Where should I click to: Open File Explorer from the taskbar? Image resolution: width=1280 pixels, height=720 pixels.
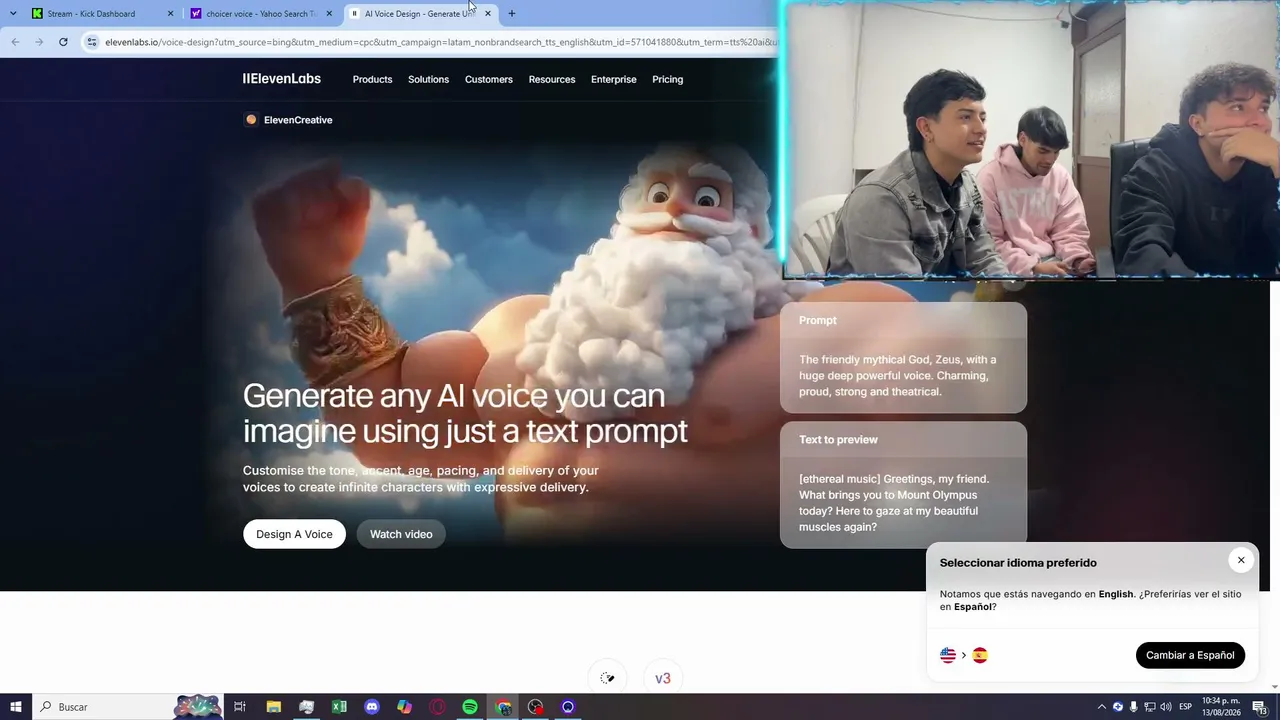(273, 707)
